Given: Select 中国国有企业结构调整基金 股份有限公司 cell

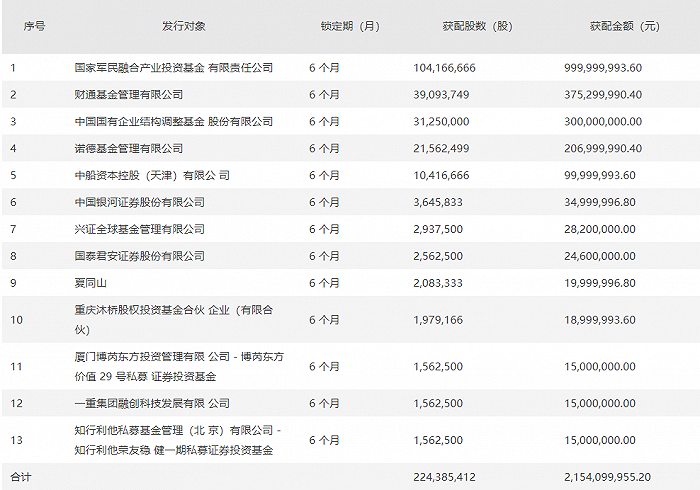Looking at the screenshot, I should (x=174, y=121).
